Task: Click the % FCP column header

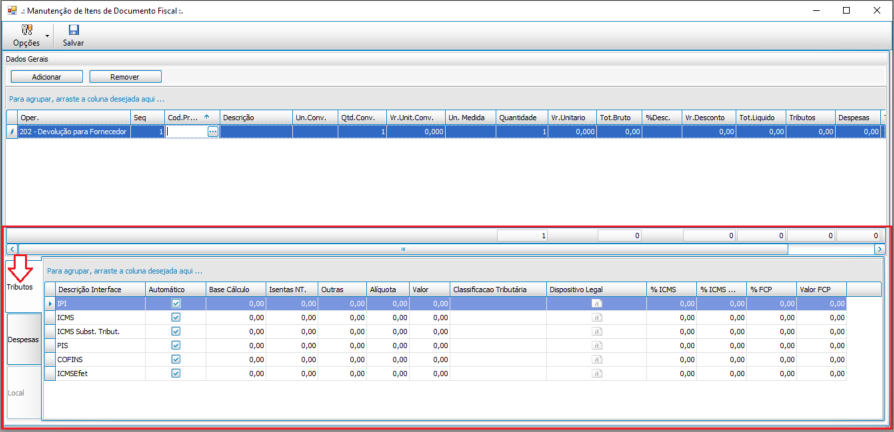Action: tap(771, 290)
